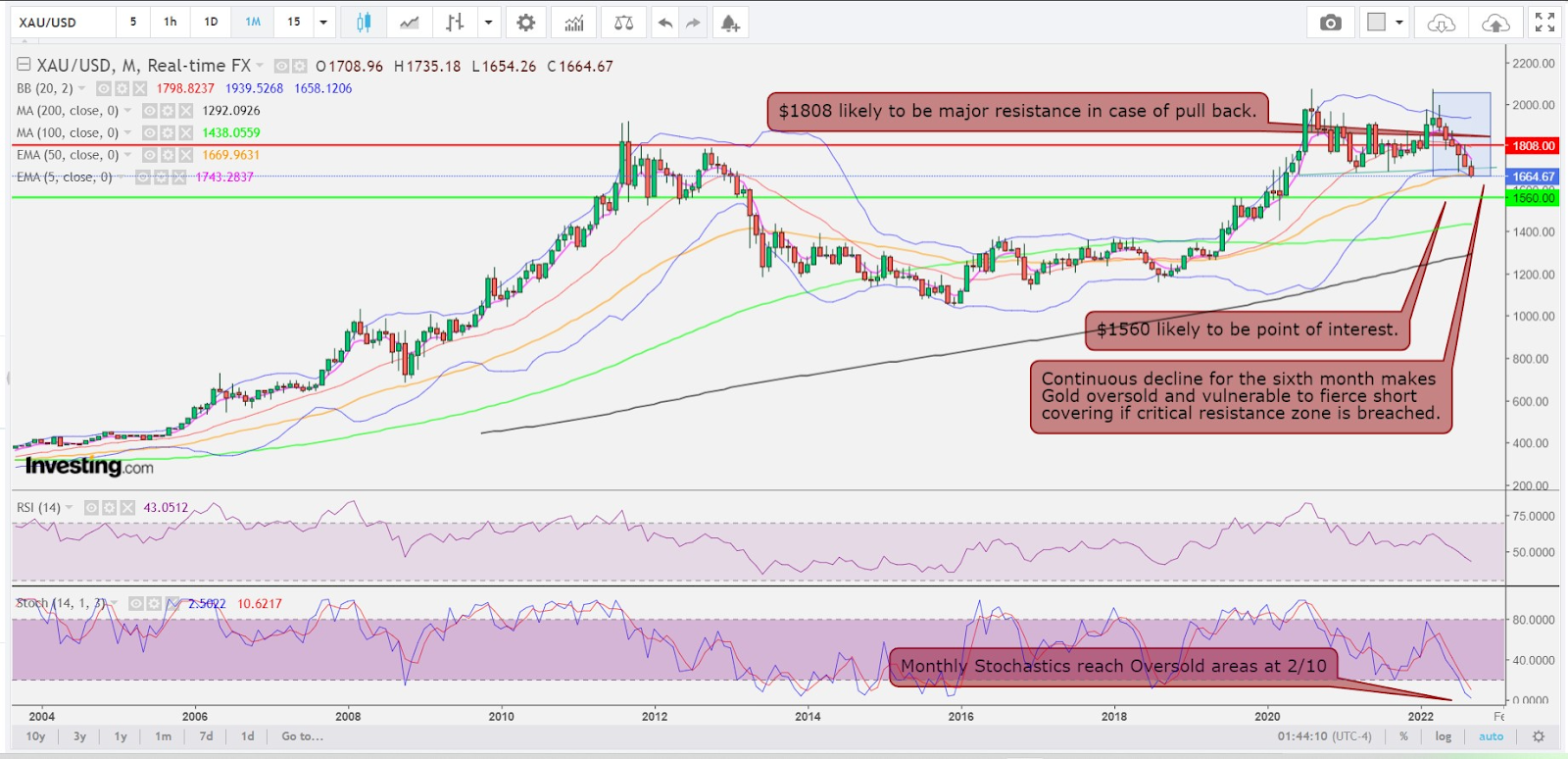This screenshot has width=1568, height=759.
Task: Set the date range to 3y
Action: click(79, 736)
